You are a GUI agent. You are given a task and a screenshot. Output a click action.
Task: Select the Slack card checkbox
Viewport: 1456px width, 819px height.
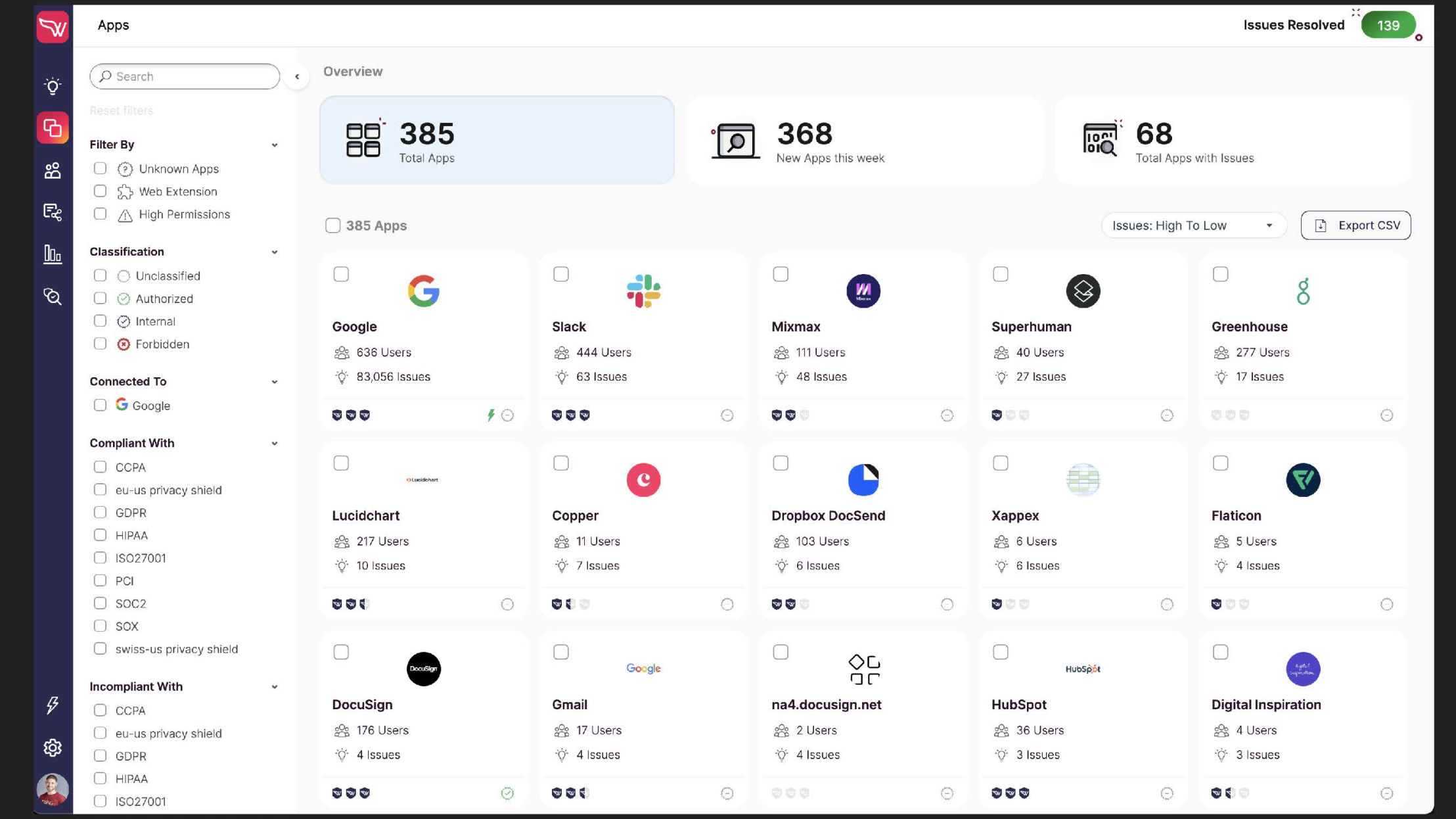pos(561,274)
